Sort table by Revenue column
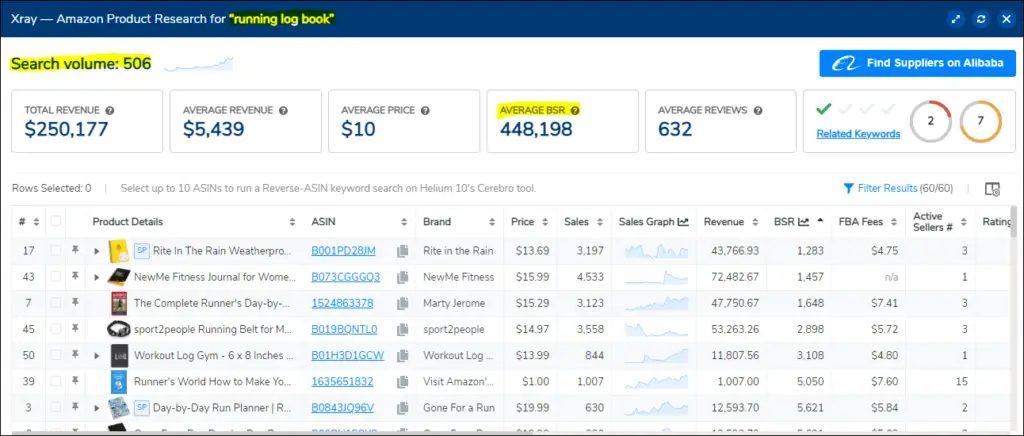Image resolution: width=1024 pixels, height=436 pixels. tap(755, 222)
